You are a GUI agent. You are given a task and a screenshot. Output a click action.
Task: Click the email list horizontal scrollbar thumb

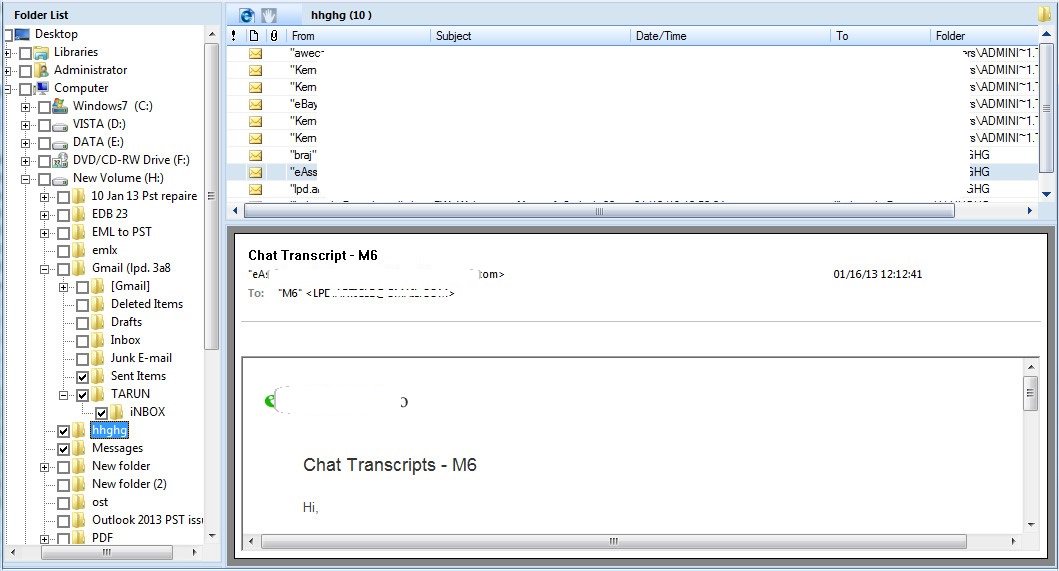599,211
